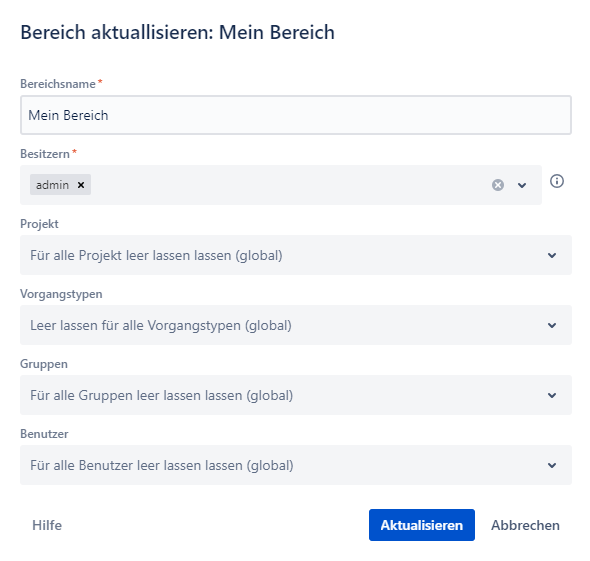Expand the Besitzern dropdown chevron
This screenshot has width=590, height=561.
coord(522,185)
